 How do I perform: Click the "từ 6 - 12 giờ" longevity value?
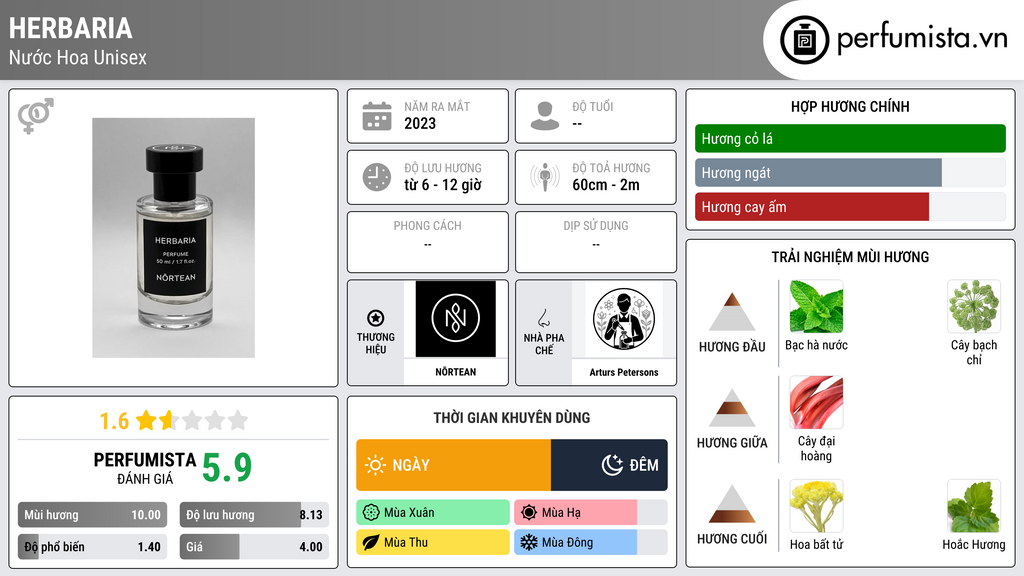(x=443, y=185)
